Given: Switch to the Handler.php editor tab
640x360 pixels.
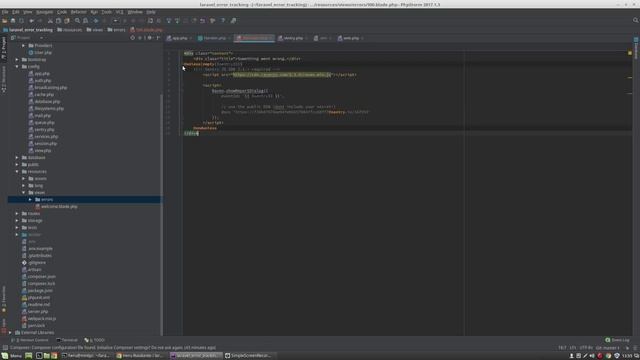Looking at the screenshot, I should [214, 38].
